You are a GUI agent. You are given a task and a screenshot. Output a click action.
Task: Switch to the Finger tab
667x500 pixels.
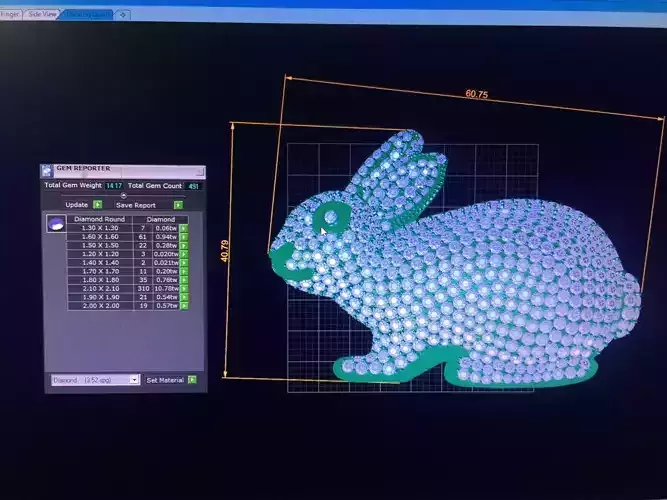10,14
